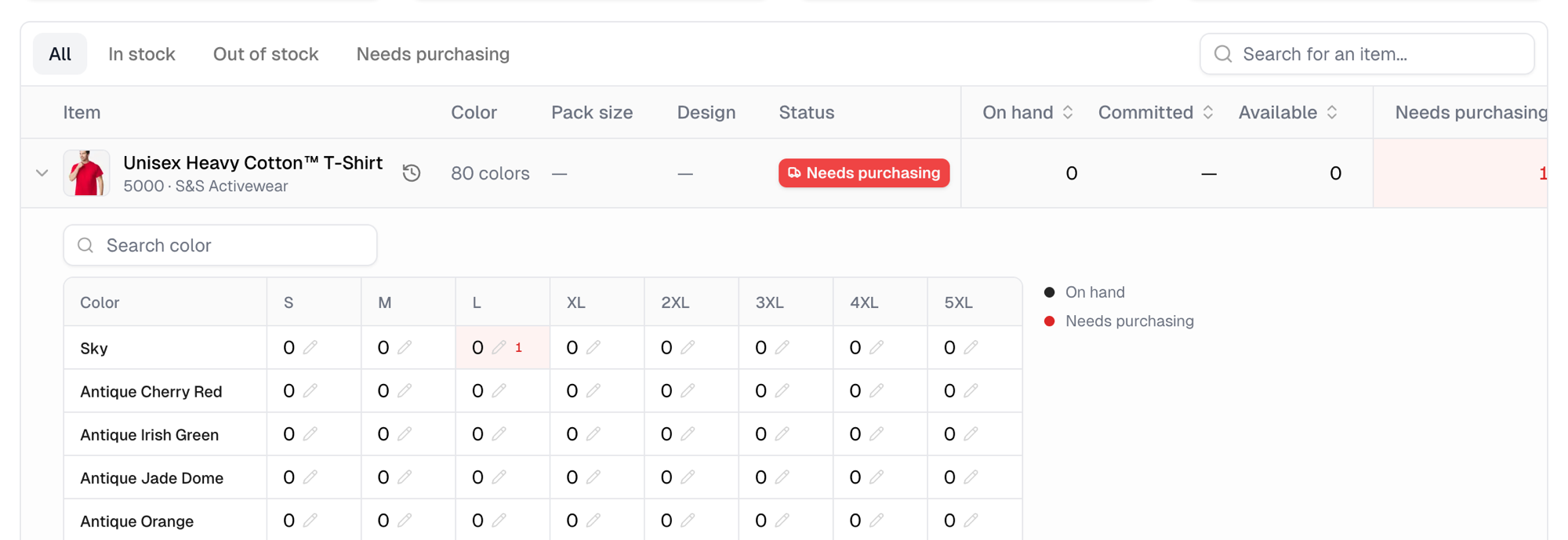
Task: Edit Antique Orange 3XL quantity pencil
Action: 782,520
